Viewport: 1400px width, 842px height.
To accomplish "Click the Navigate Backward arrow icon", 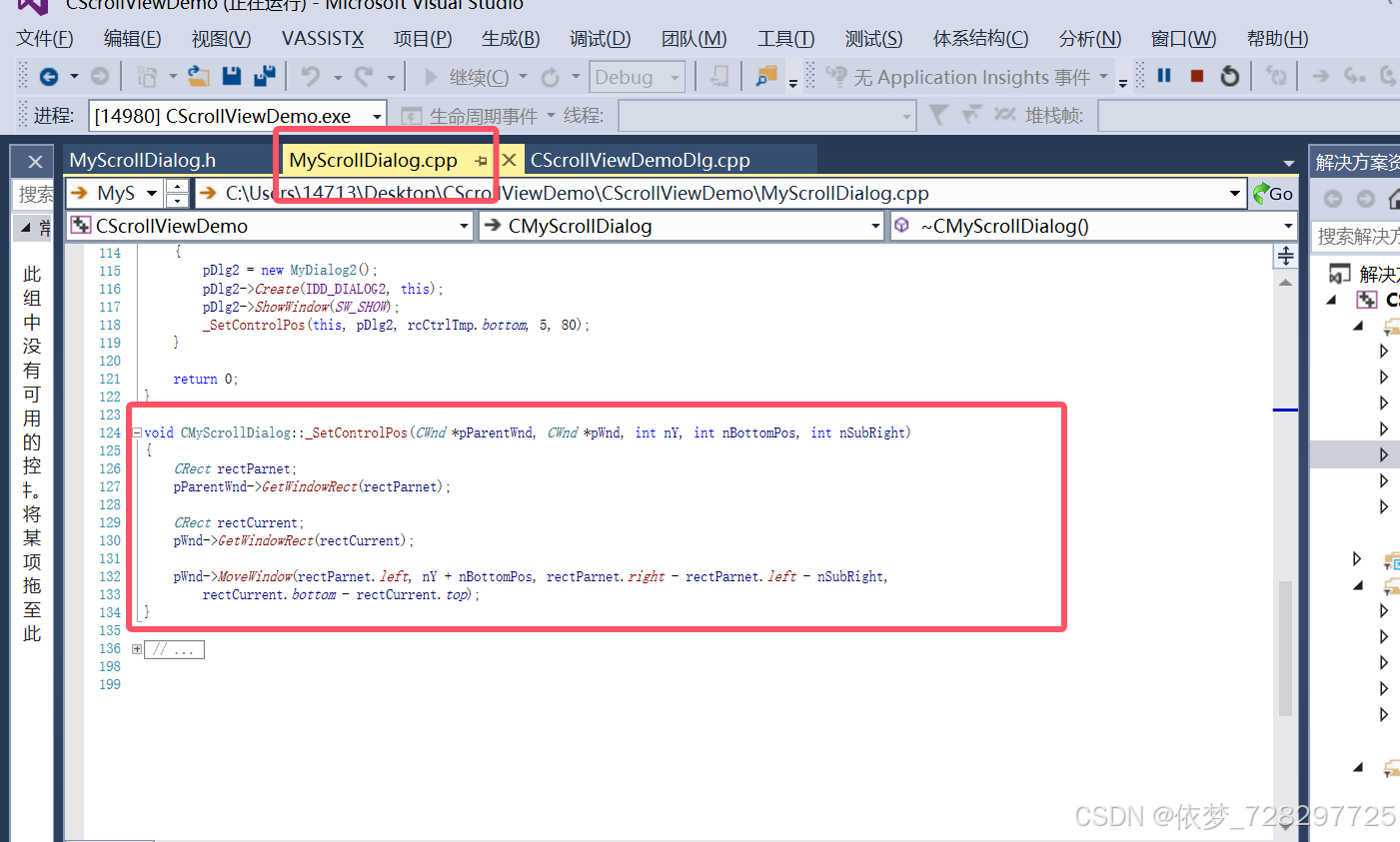I will [x=48, y=77].
